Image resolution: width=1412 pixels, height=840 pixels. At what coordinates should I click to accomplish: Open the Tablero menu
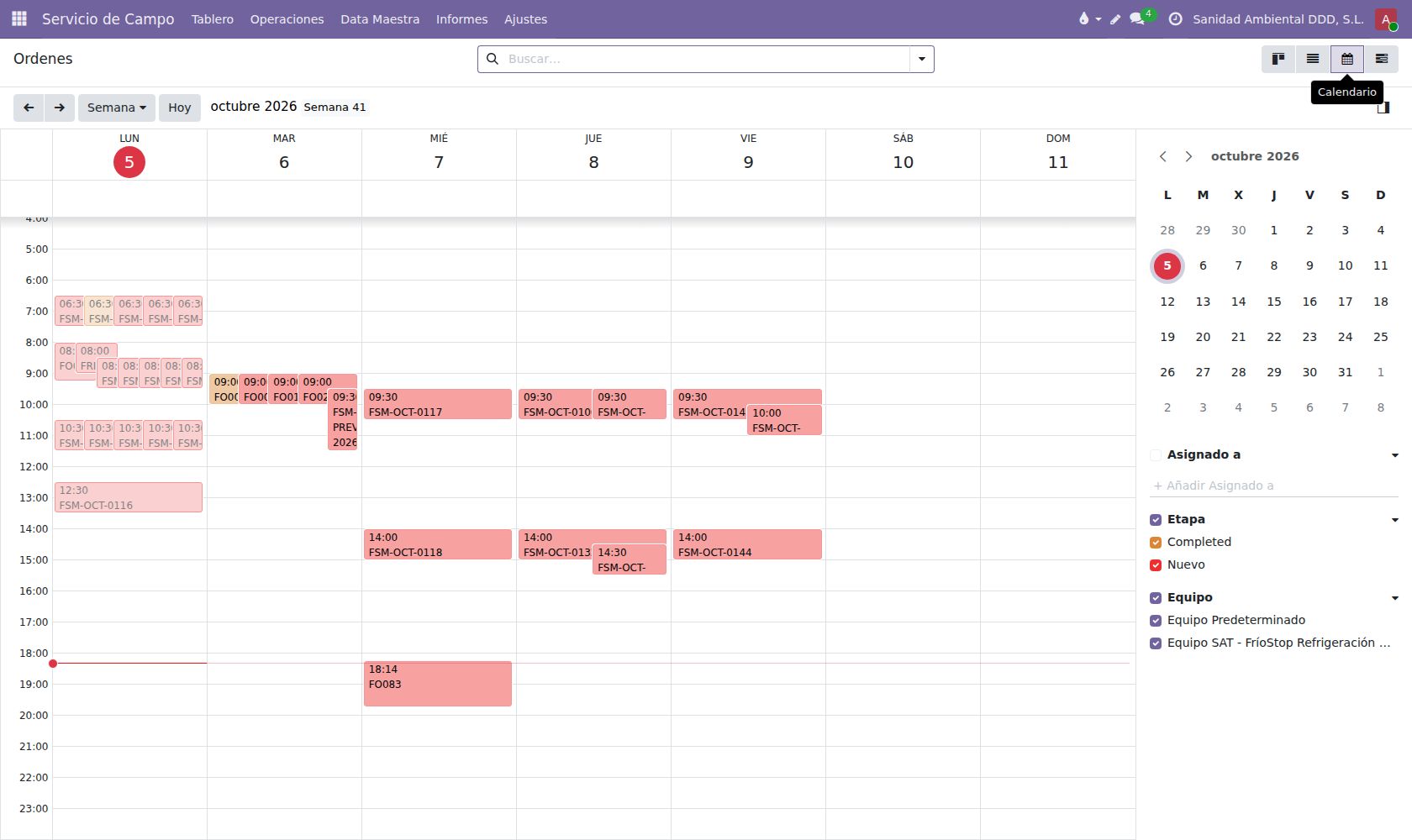pos(213,18)
